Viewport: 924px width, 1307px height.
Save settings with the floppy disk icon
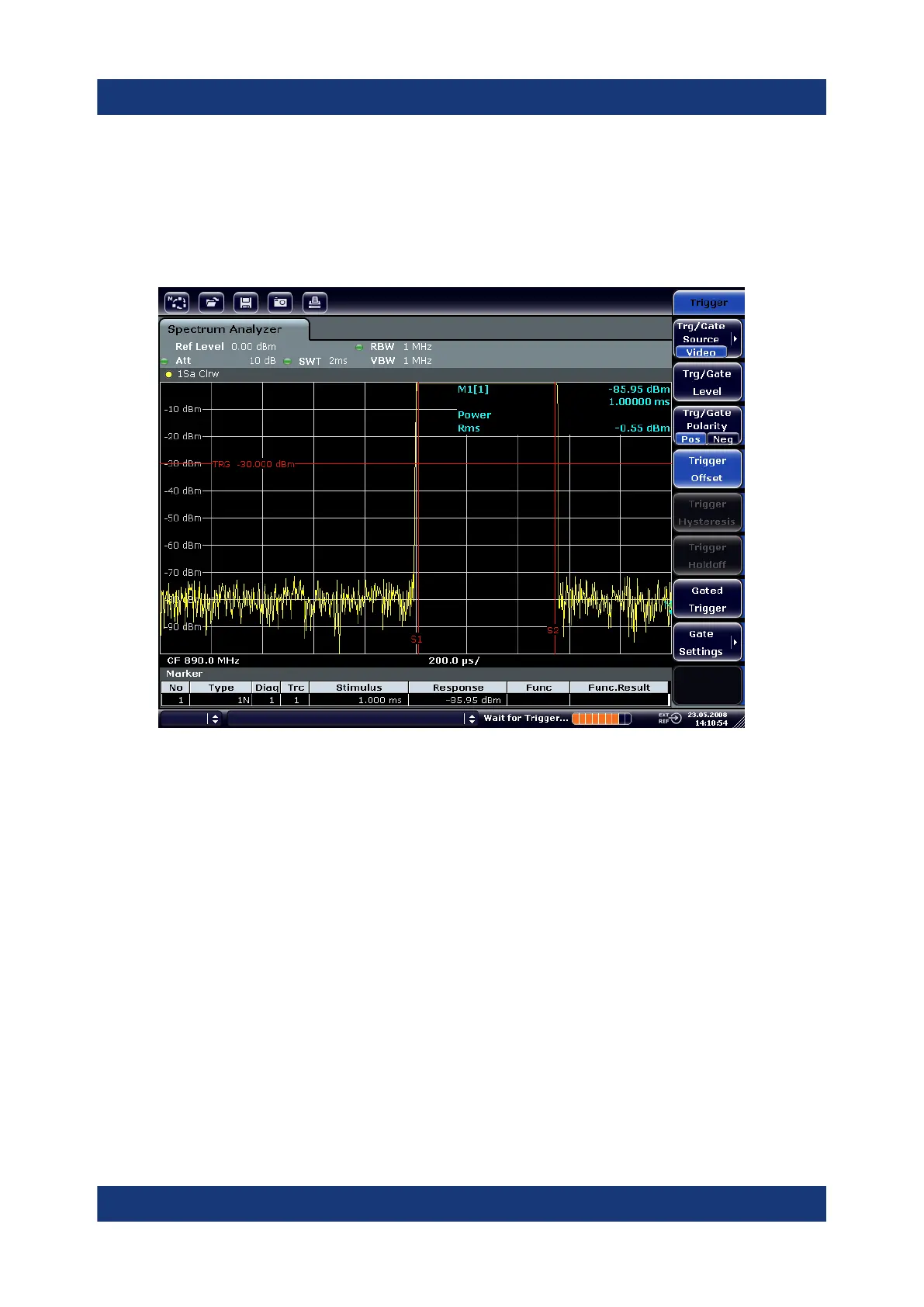(x=246, y=303)
